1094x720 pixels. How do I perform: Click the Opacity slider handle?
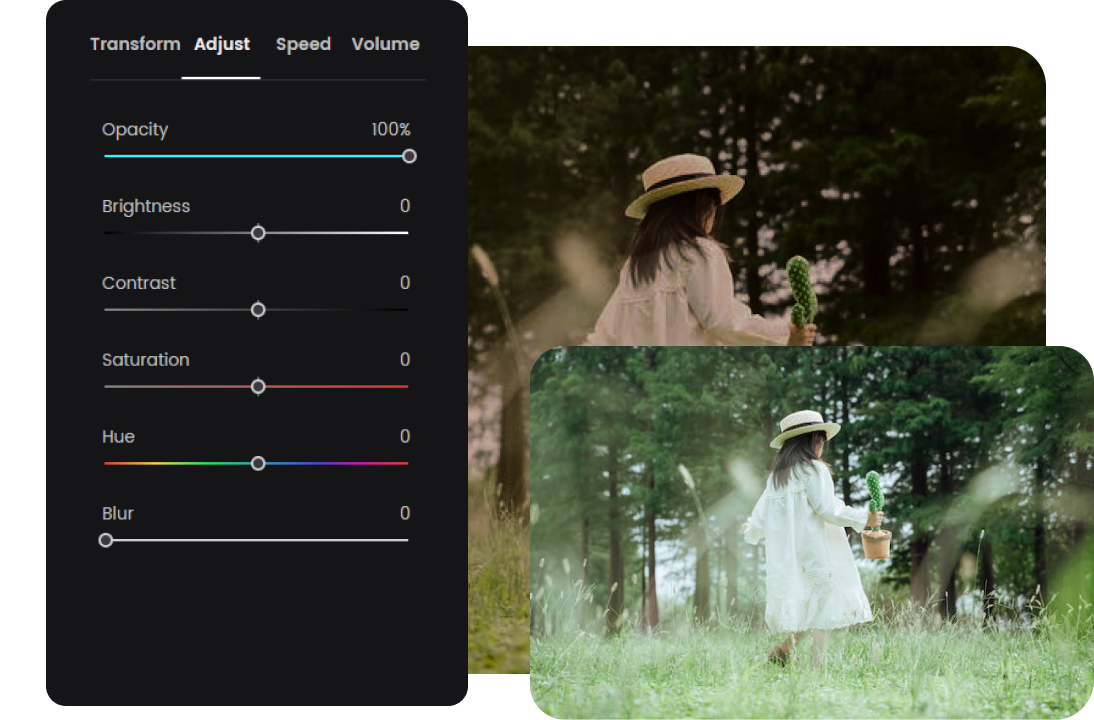[409, 156]
